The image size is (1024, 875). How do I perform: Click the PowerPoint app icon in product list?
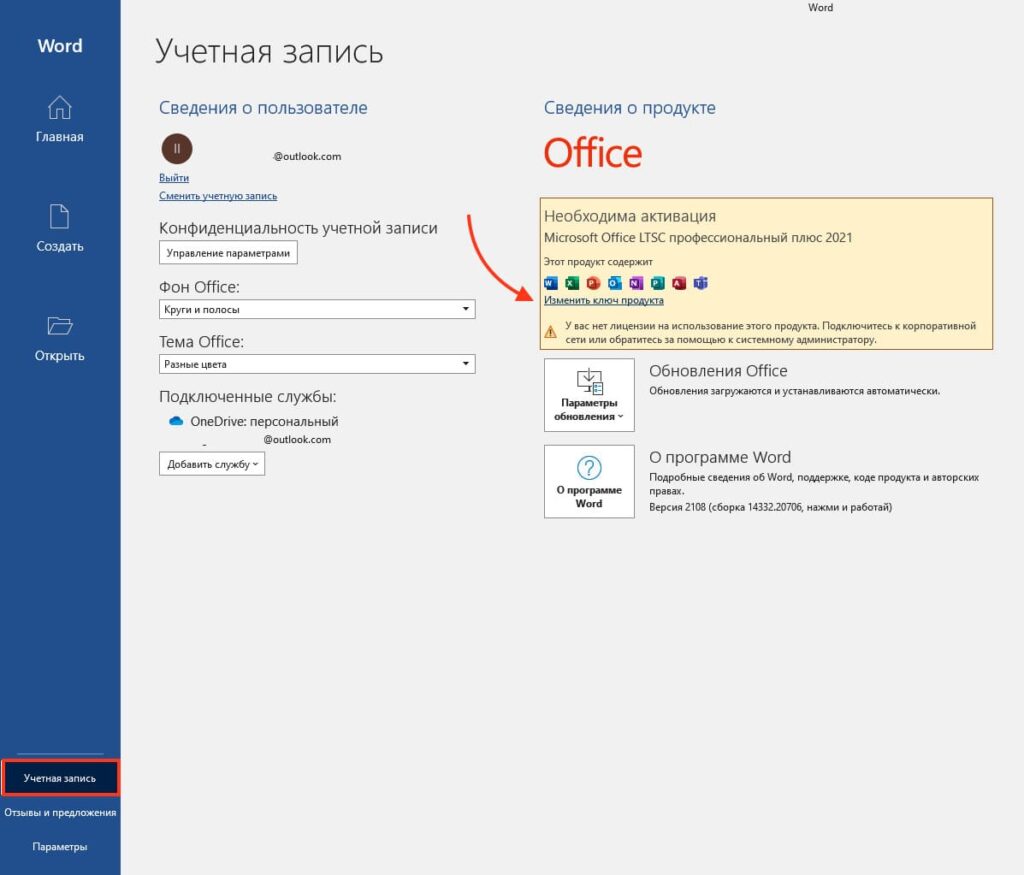(x=594, y=283)
